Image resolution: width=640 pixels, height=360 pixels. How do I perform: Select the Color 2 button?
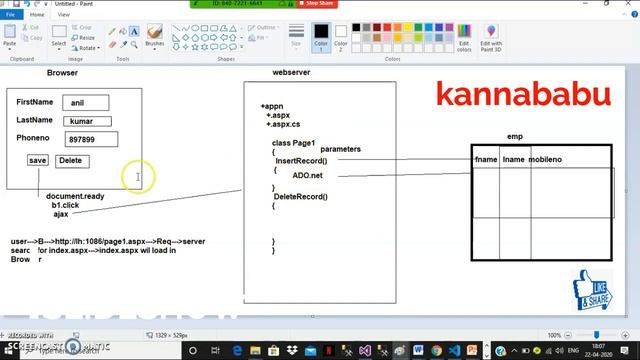coord(341,38)
